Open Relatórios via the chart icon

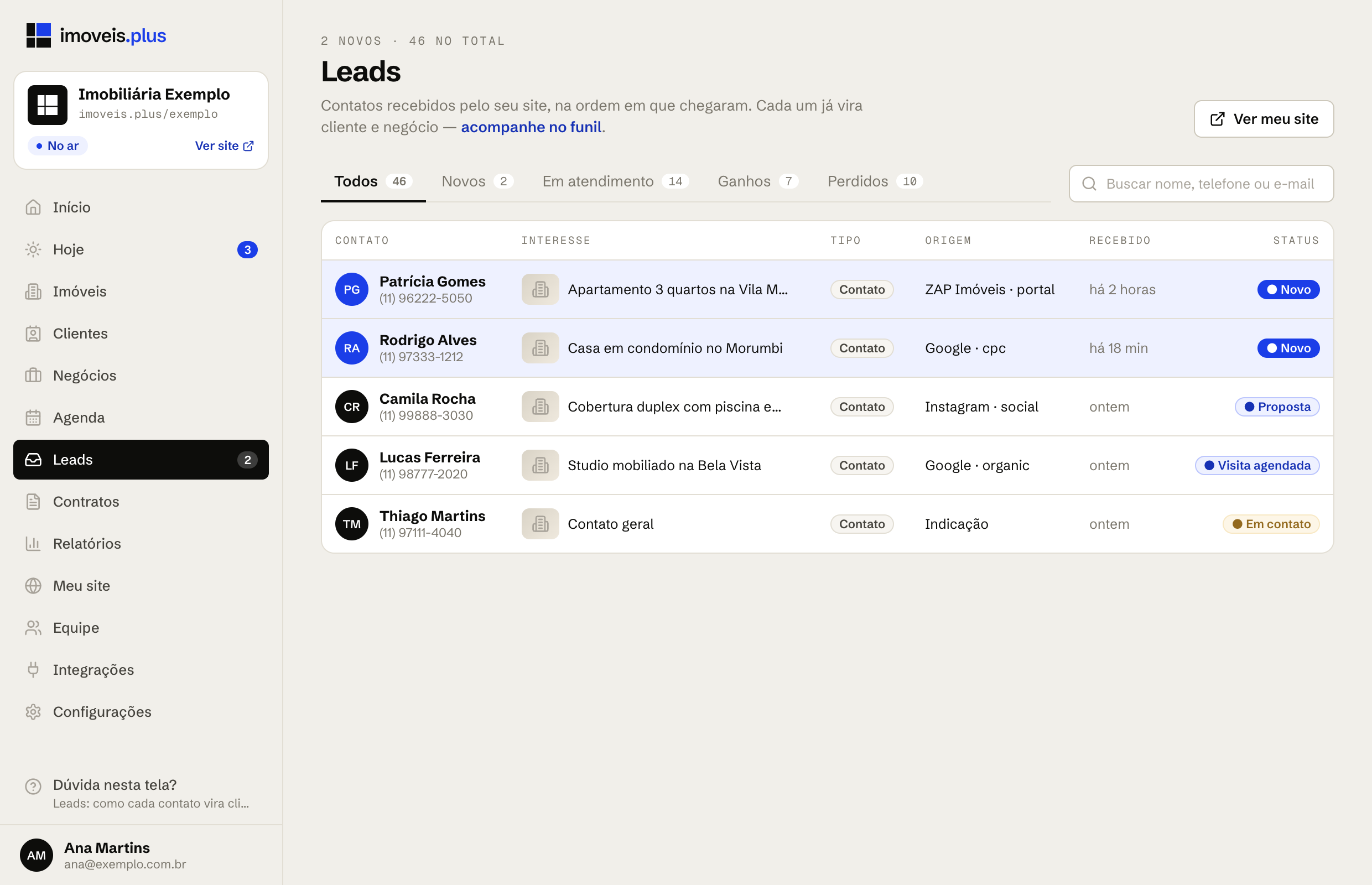[x=33, y=544]
